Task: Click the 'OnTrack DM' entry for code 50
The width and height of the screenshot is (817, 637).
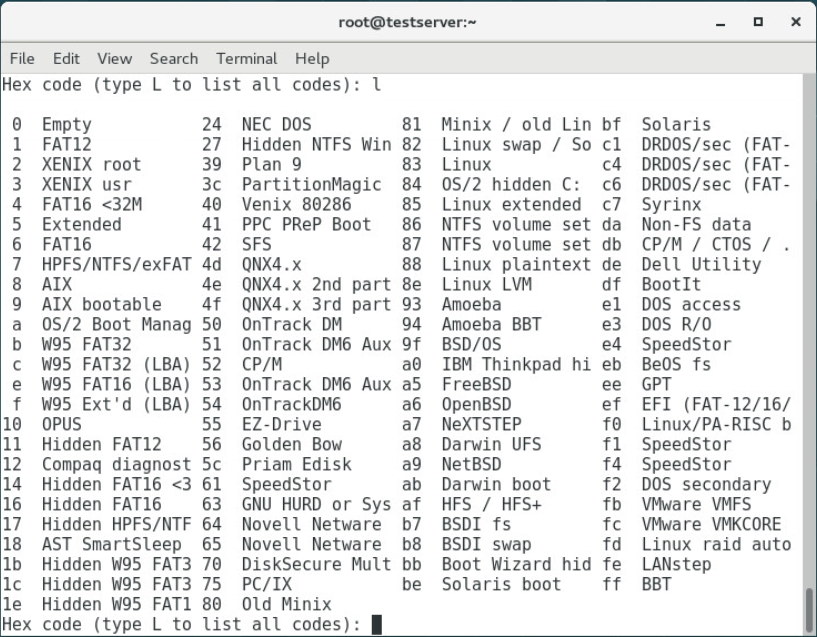Action: point(292,324)
